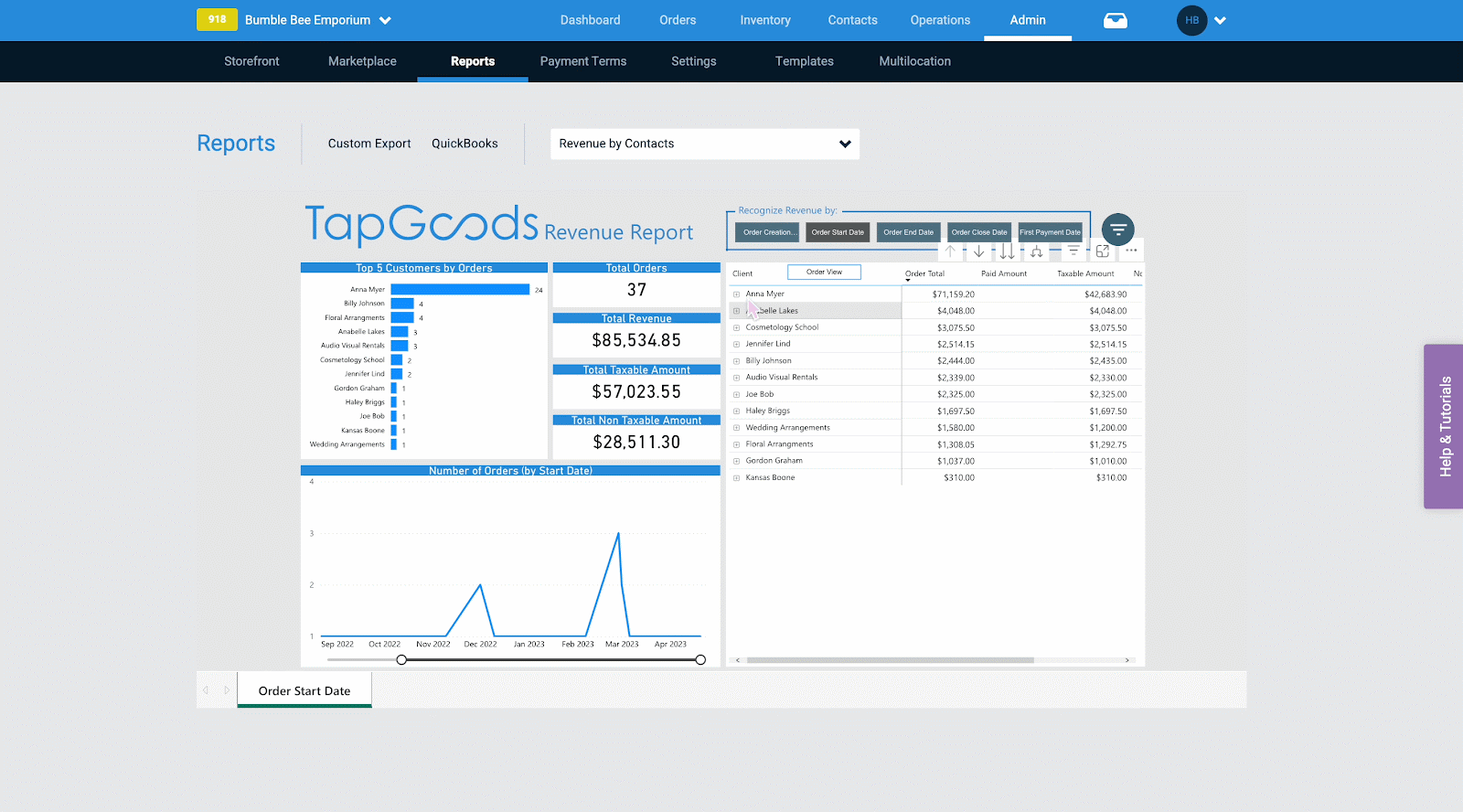Screen dimensions: 1463x812
Task: Select First Payment Date revenue option
Action: point(1050,232)
